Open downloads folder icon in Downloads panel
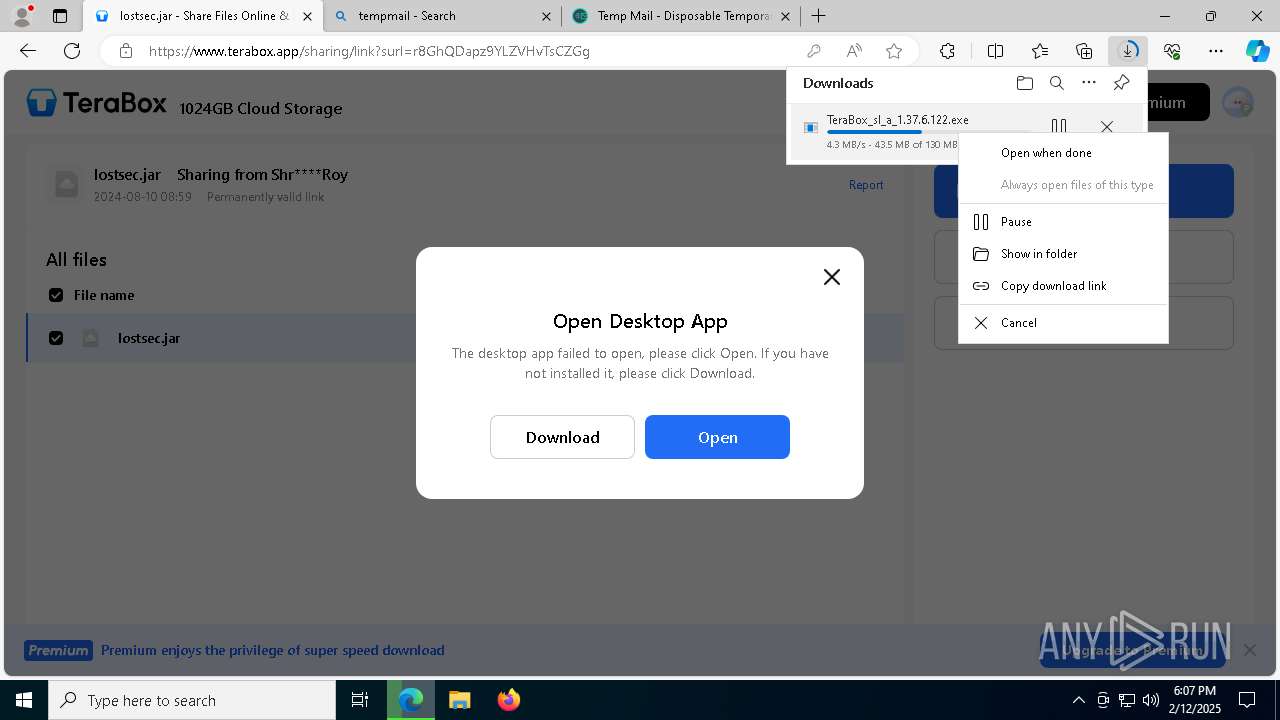1280x720 pixels. [x=1024, y=83]
